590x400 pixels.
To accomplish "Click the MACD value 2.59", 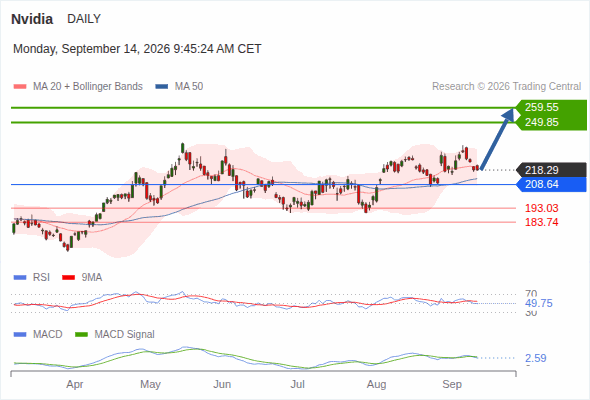I will [536, 358].
